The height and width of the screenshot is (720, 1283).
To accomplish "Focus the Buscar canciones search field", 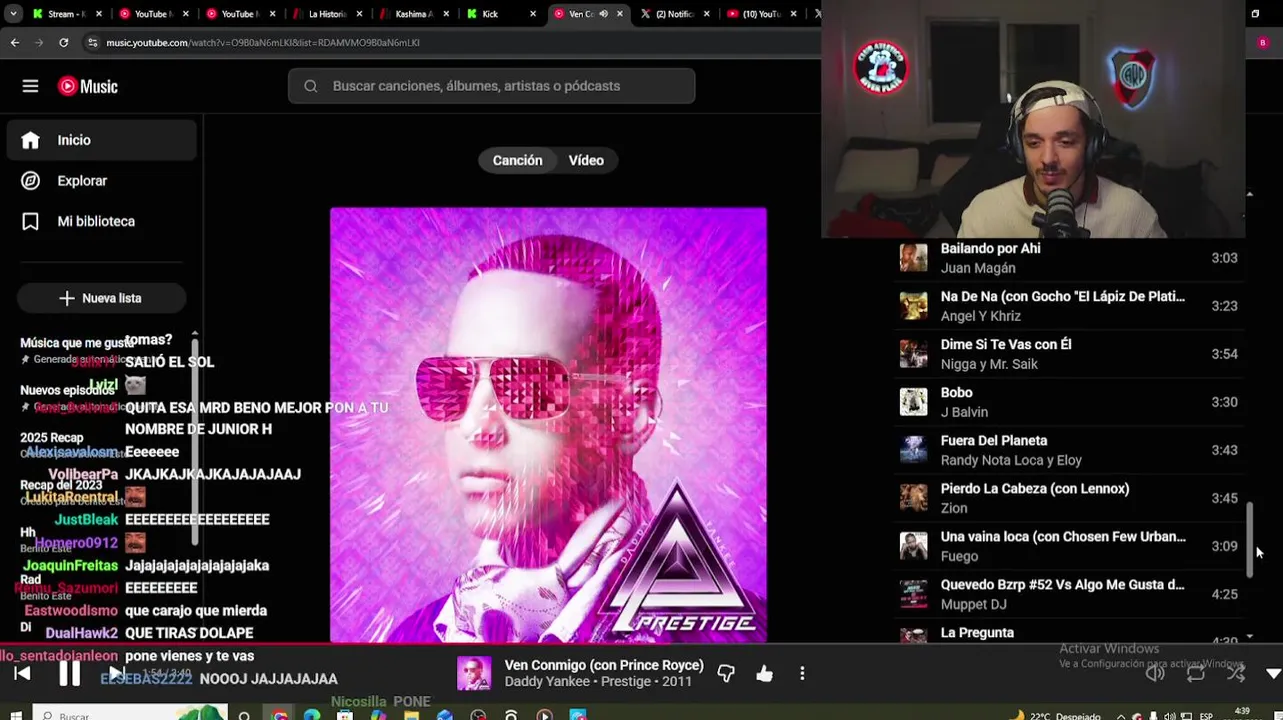I will coord(491,86).
